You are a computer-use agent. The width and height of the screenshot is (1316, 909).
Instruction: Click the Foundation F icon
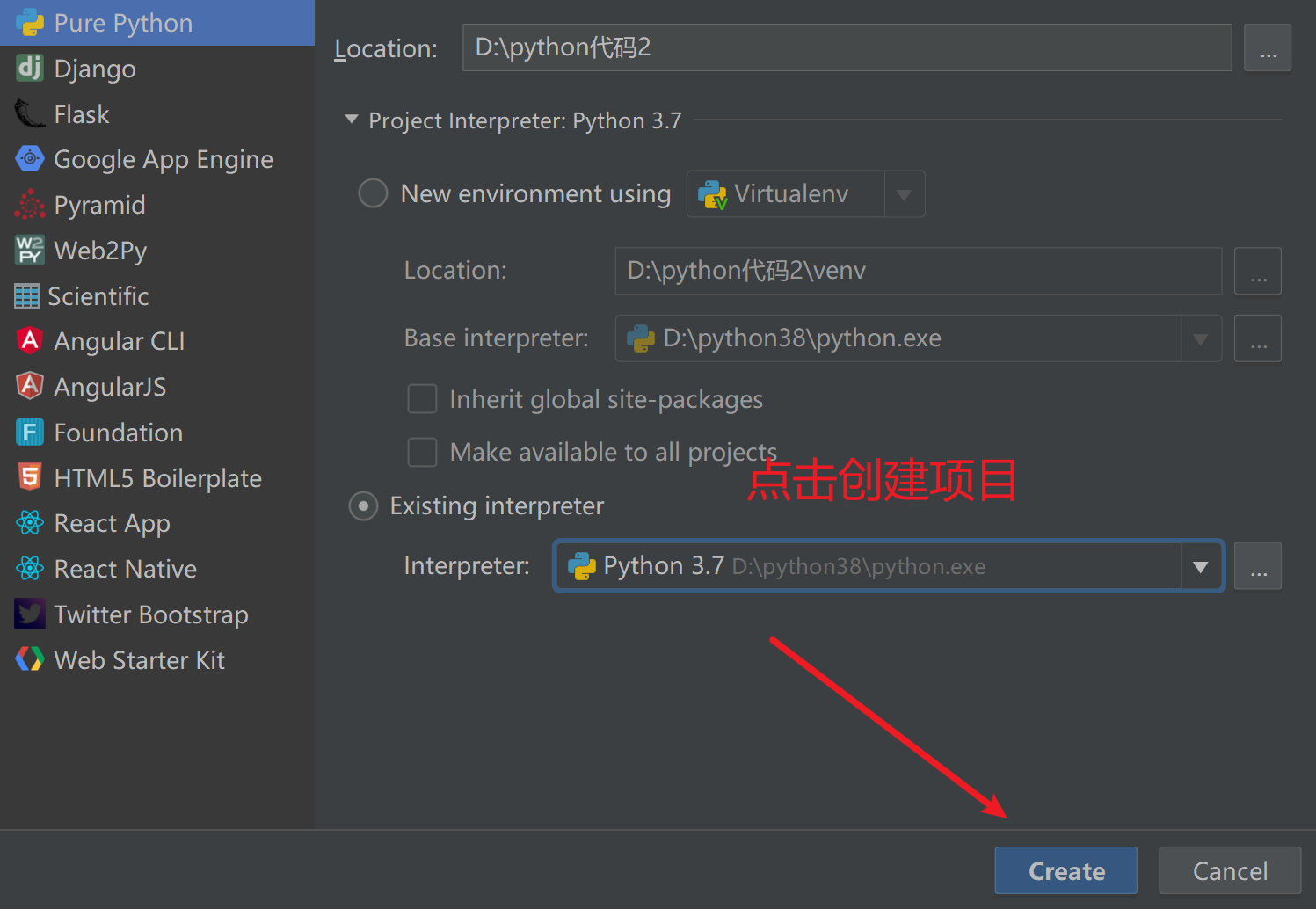tap(30, 432)
